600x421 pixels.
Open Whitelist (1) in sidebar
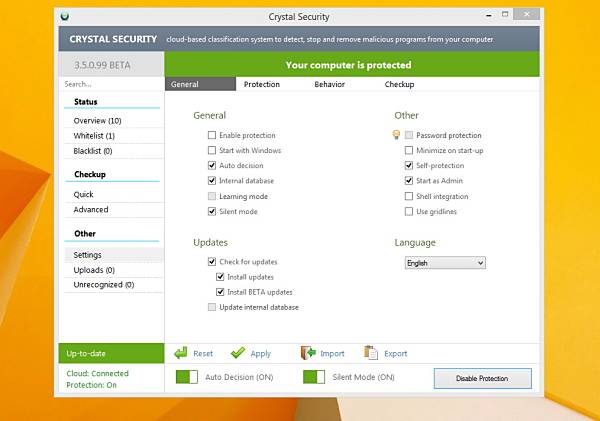(113, 136)
